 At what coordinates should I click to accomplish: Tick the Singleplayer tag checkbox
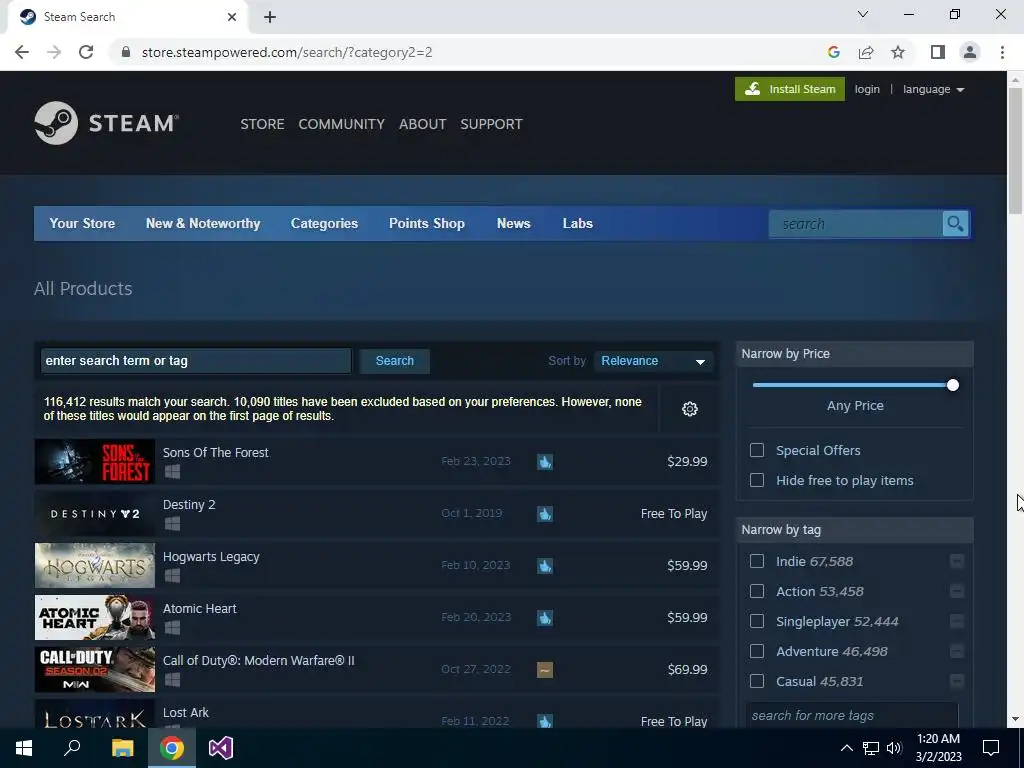click(x=757, y=622)
